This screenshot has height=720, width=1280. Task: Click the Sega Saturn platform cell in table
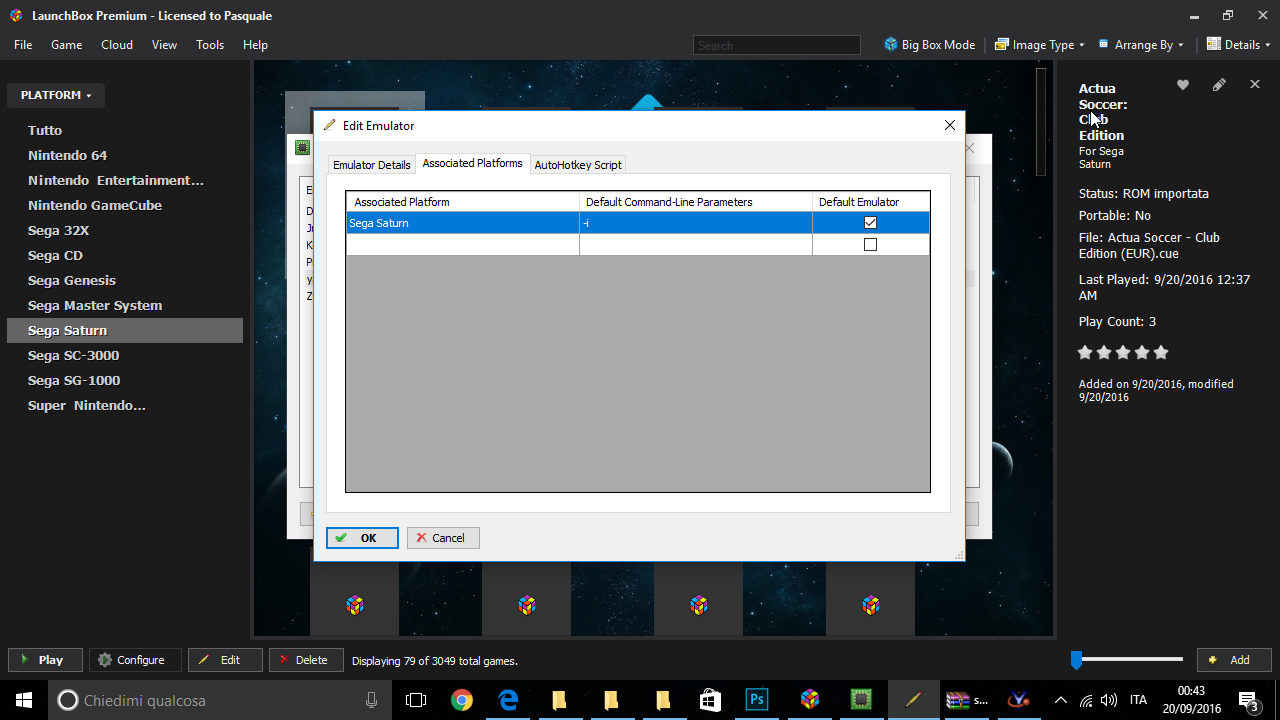[x=463, y=223]
